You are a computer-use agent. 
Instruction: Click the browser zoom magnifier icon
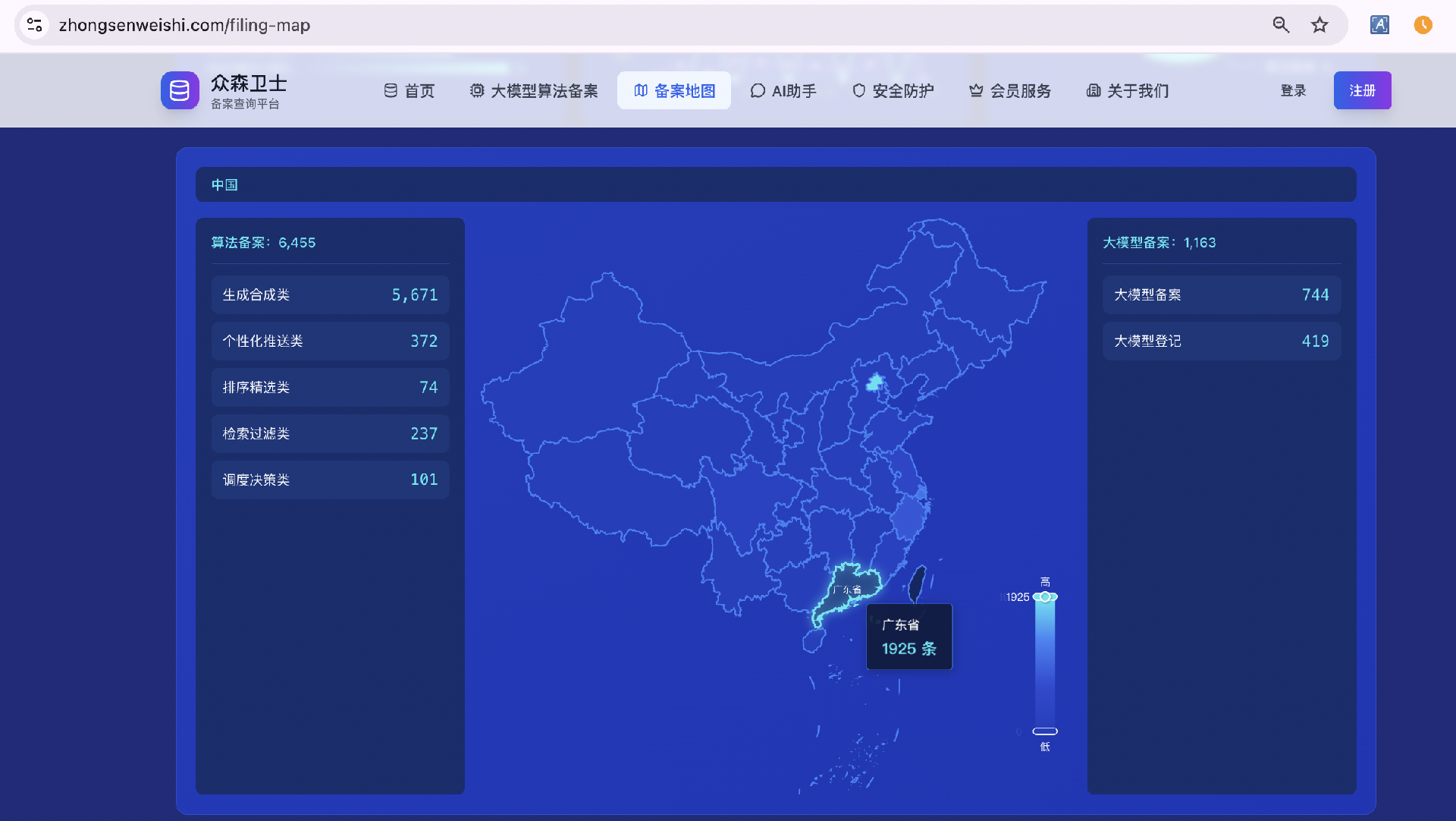1280,25
